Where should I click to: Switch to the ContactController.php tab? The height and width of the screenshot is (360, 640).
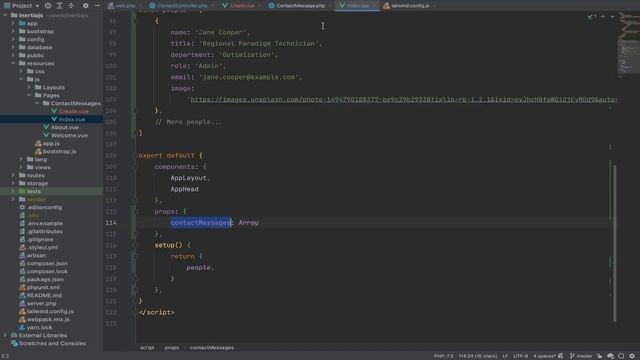point(179,6)
